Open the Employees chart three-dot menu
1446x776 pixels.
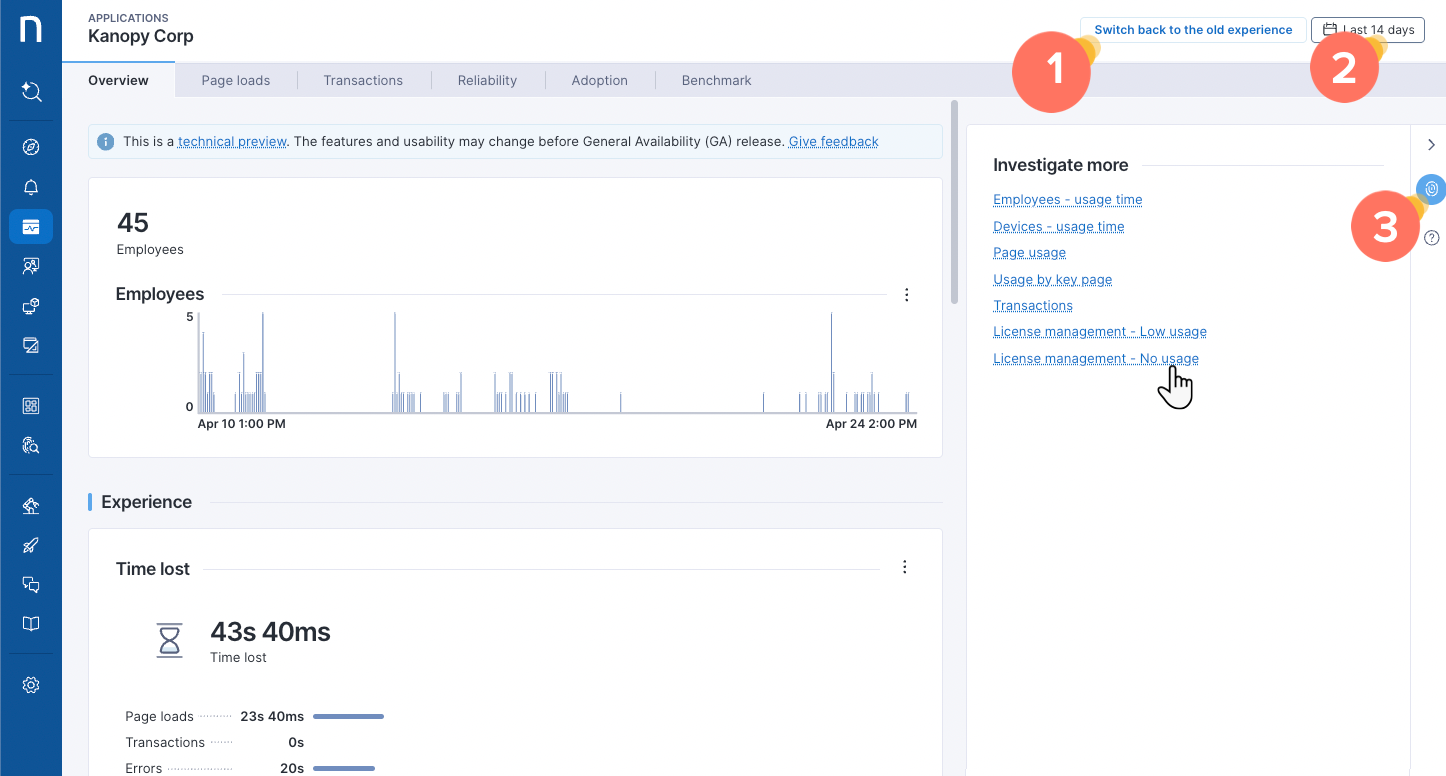coord(907,295)
